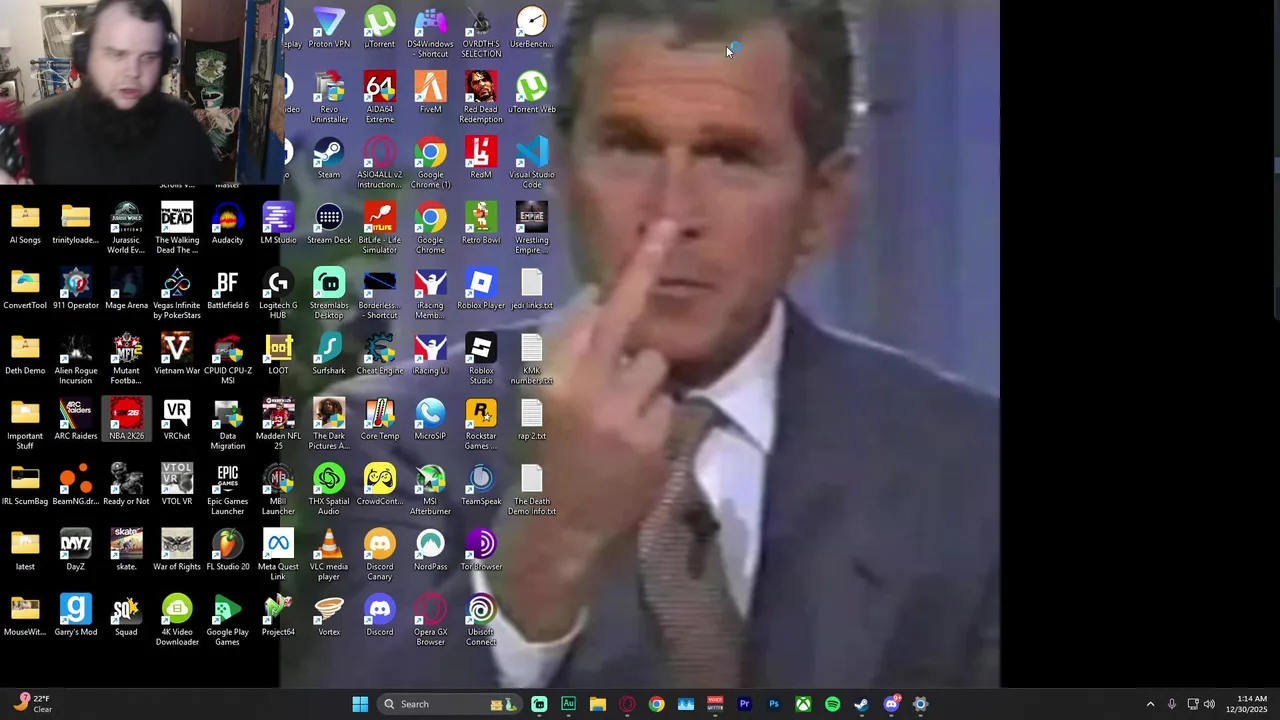Click the taskbar Search box
Image resolution: width=1280 pixels, height=720 pixels.
pos(451,704)
